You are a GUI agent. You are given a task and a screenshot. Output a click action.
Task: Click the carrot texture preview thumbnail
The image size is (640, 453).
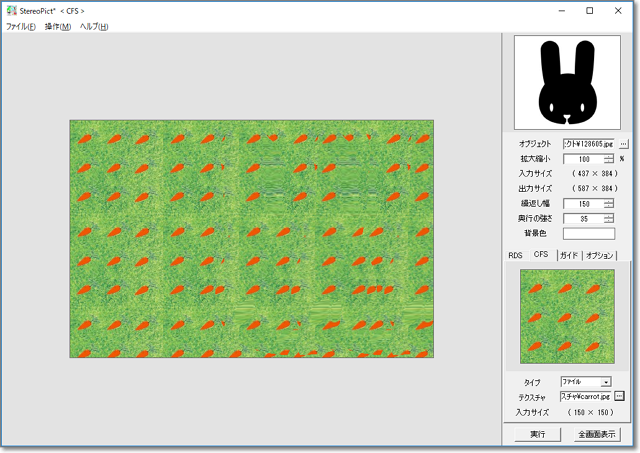tap(567, 317)
